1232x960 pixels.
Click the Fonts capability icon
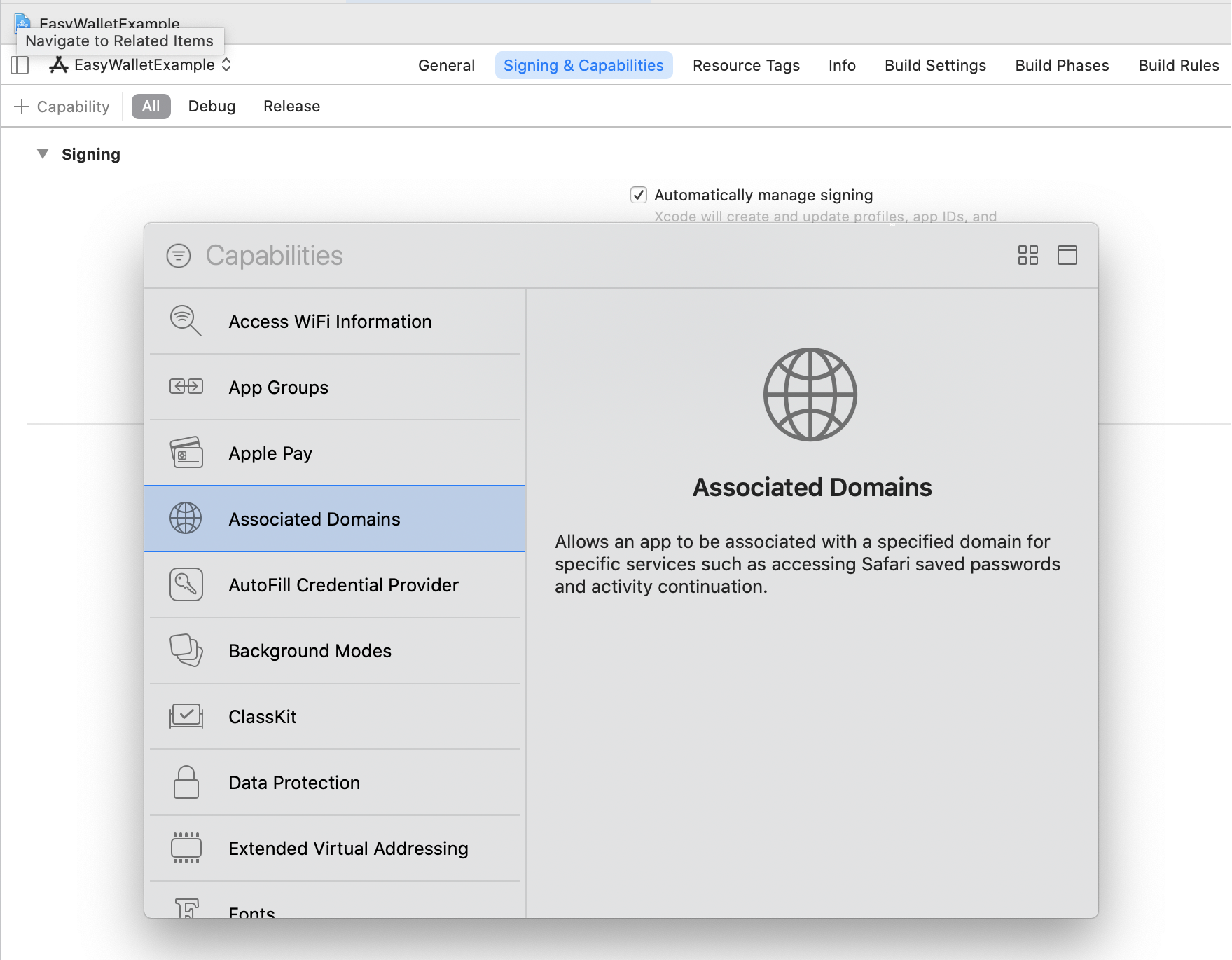tap(187, 908)
